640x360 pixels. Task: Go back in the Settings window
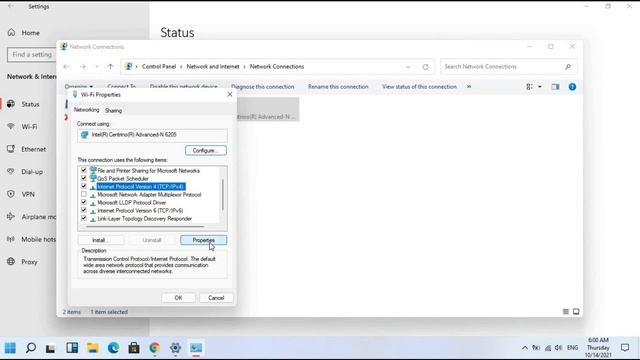[x=10, y=6]
